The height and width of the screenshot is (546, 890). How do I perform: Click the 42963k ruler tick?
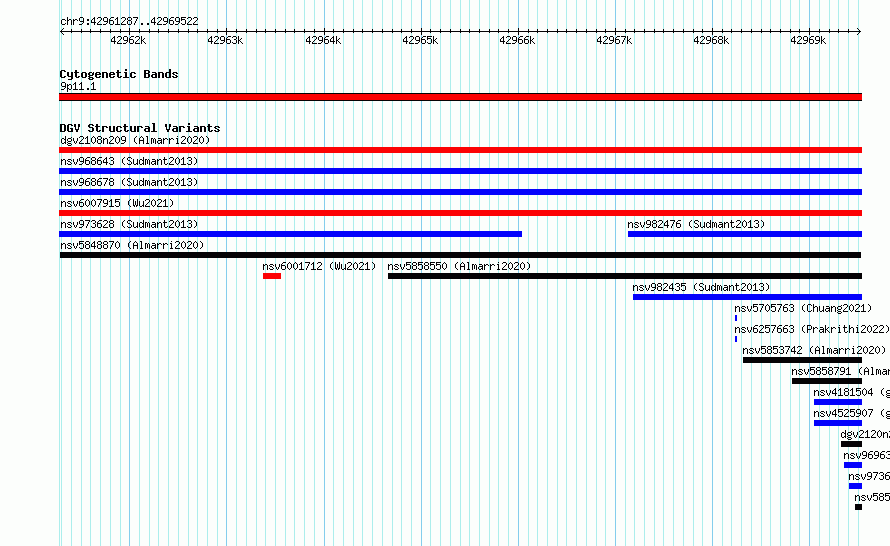click(x=225, y=40)
